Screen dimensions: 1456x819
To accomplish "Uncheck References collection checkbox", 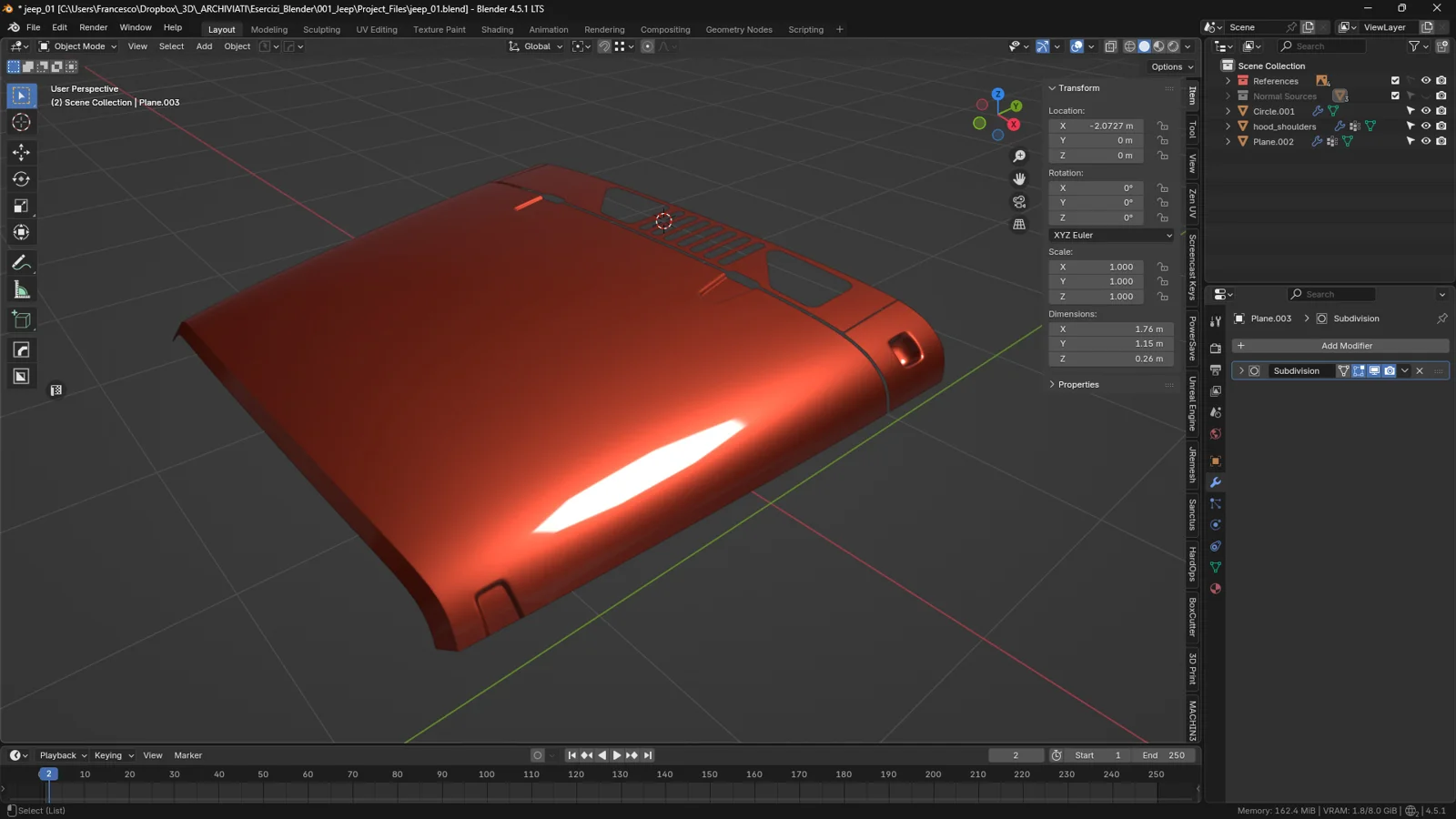I will [1395, 81].
